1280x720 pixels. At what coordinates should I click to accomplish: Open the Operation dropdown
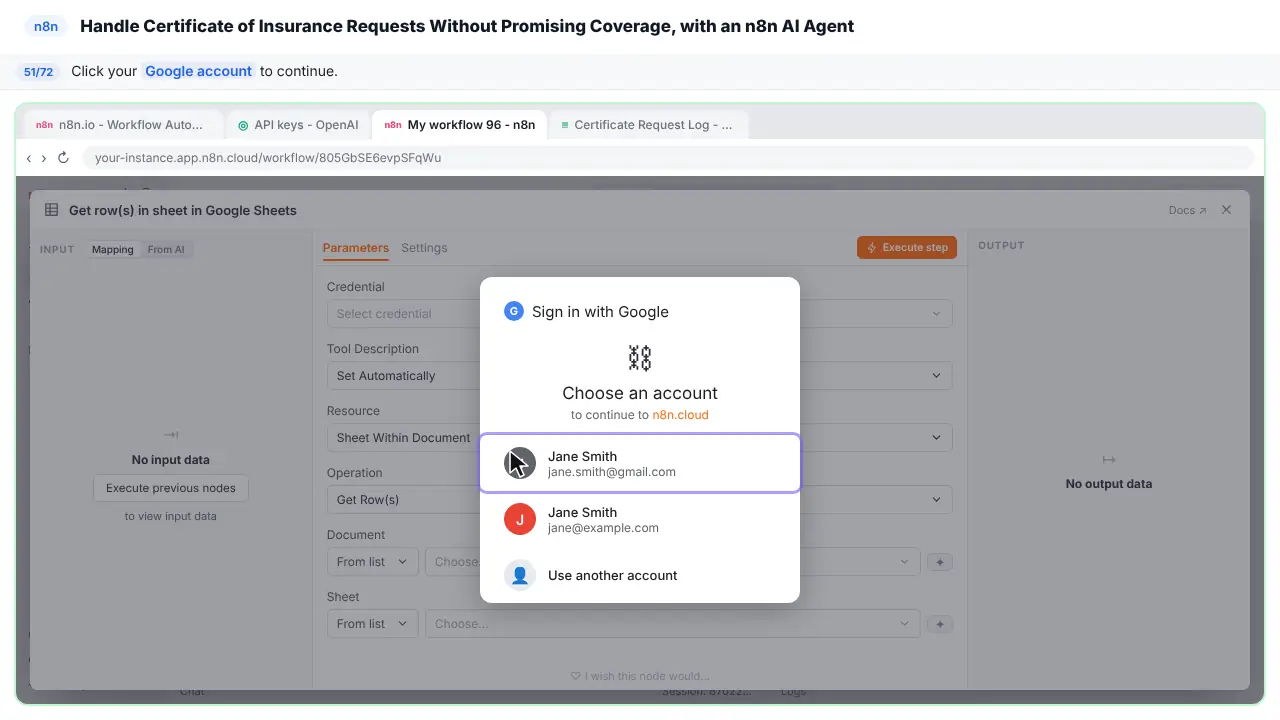click(x=639, y=500)
